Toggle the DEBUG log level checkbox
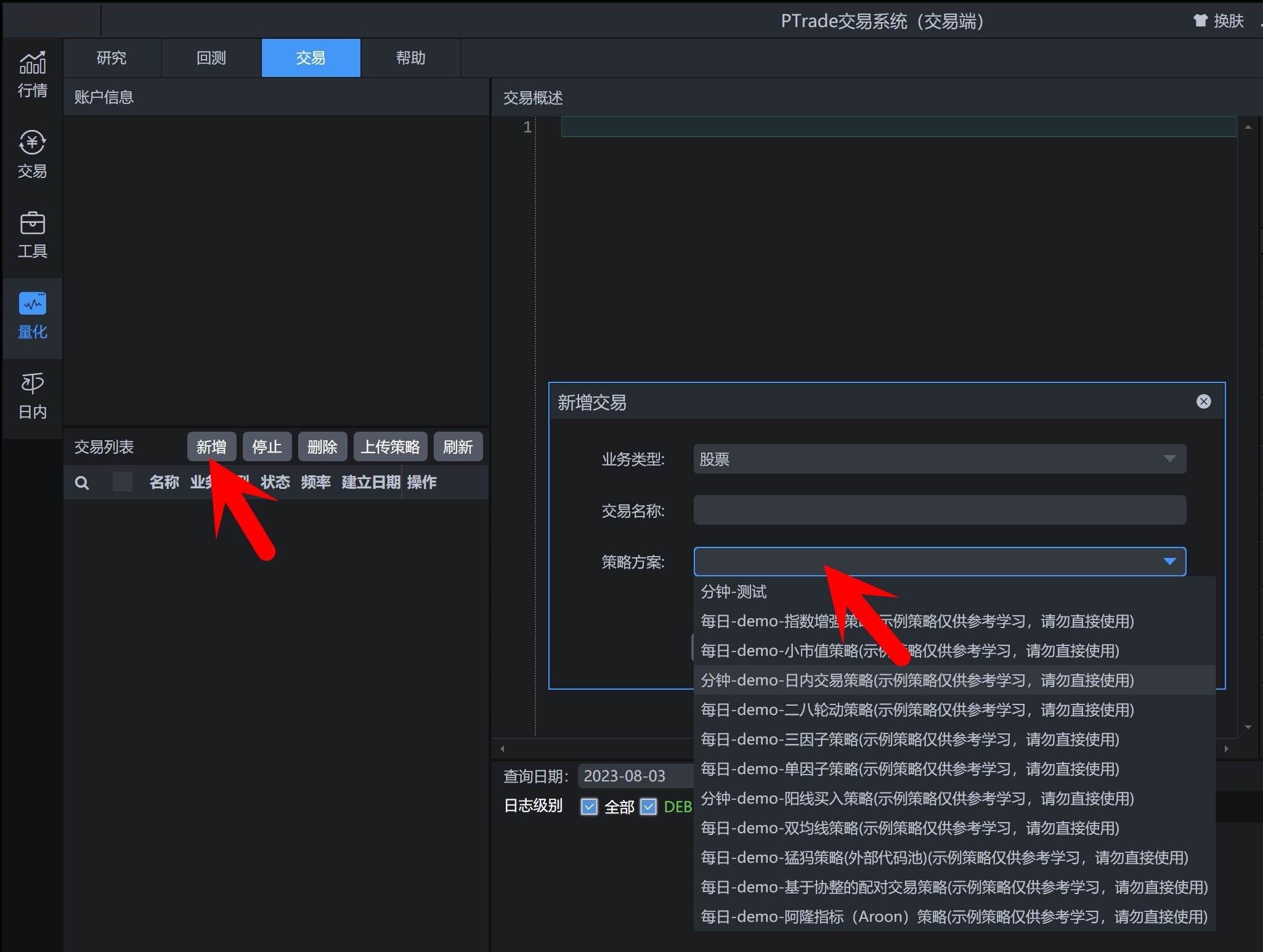This screenshot has width=1263, height=952. [649, 807]
